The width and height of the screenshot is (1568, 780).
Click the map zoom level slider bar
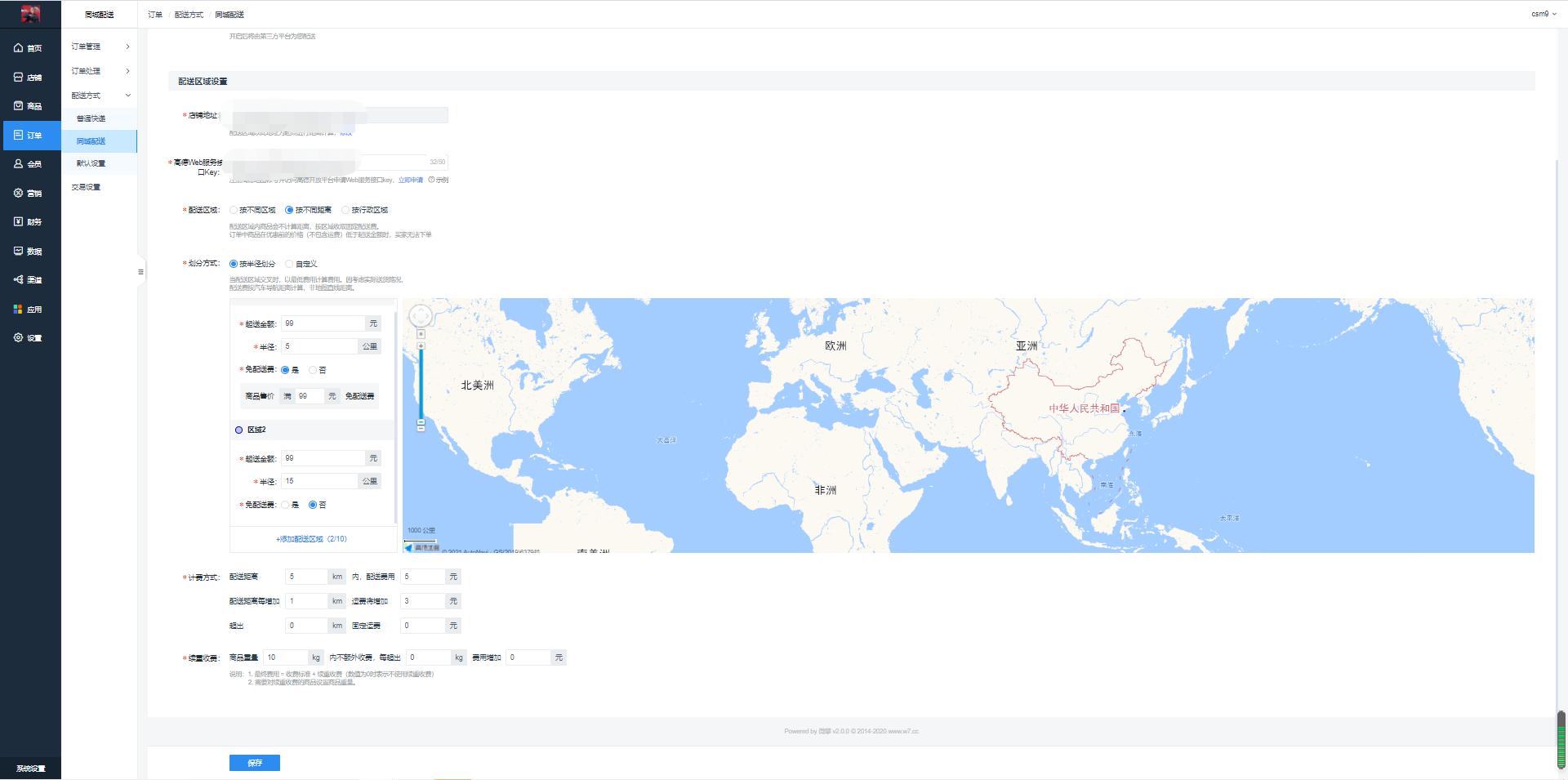click(x=421, y=384)
